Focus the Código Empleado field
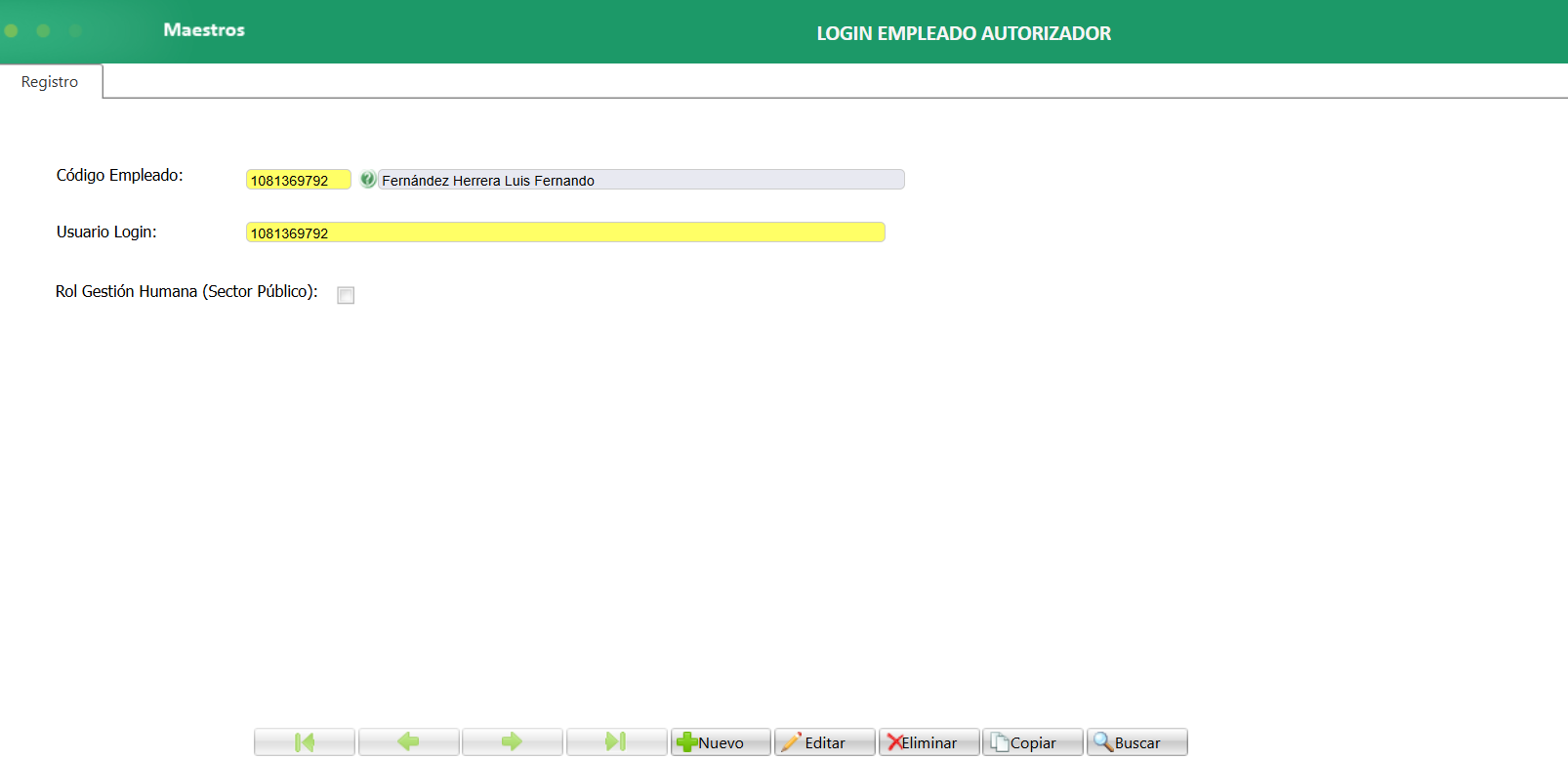Screen dimensions: 1568x760 coord(299,180)
